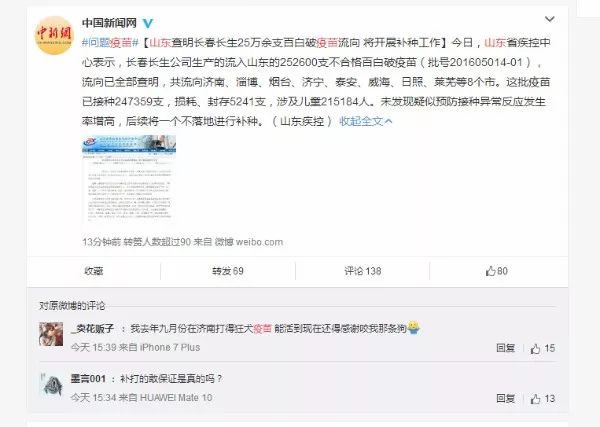The width and height of the screenshot is (600, 427).
Task: Open the attached document screenshot thumbnail
Action: 129,179
